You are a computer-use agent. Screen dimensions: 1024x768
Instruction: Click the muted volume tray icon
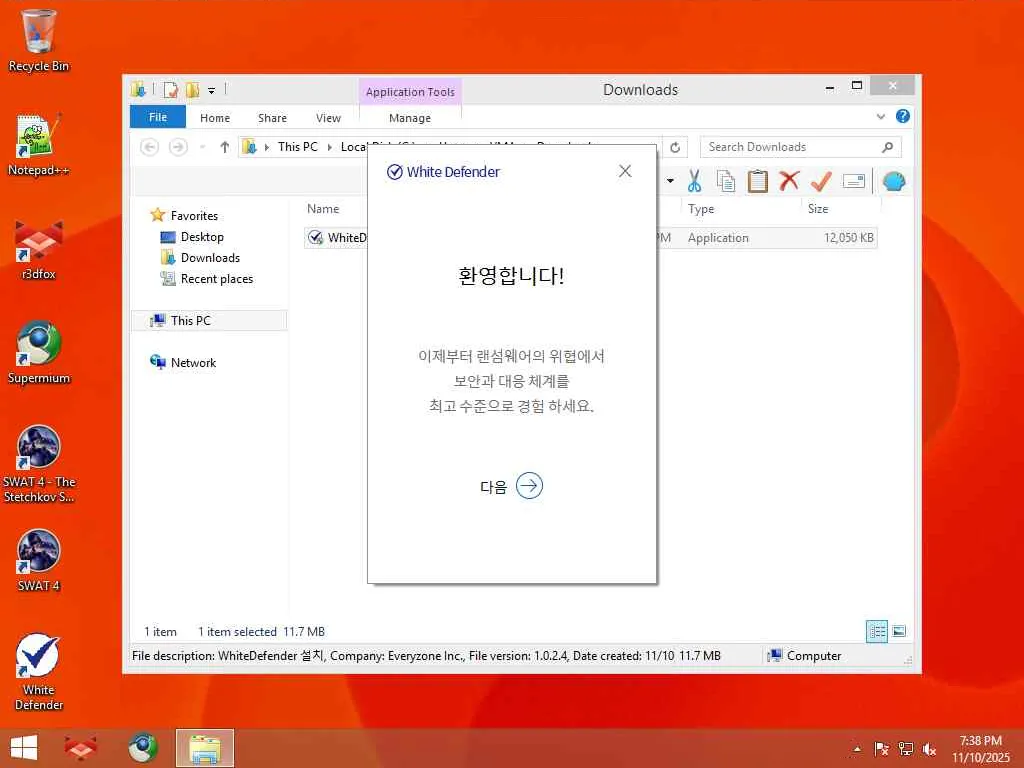(929, 749)
